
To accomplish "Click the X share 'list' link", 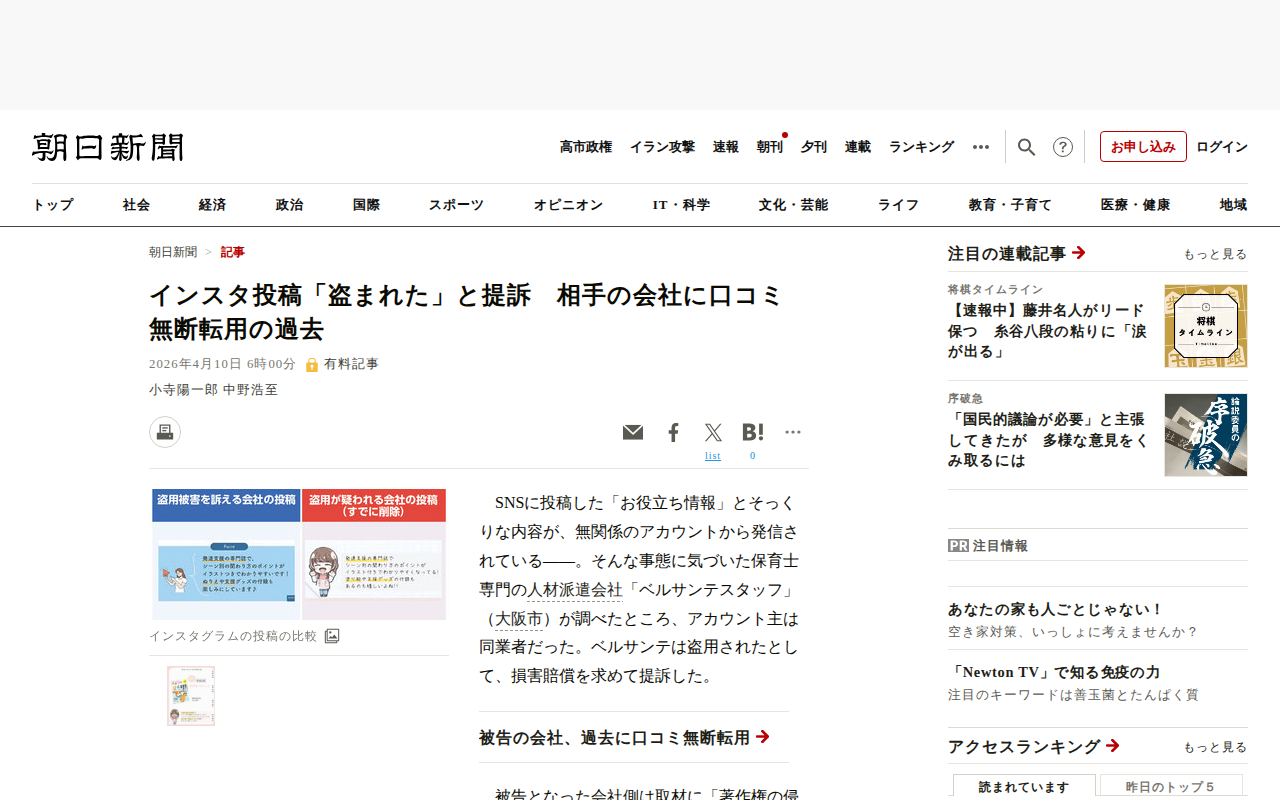I will point(712,456).
